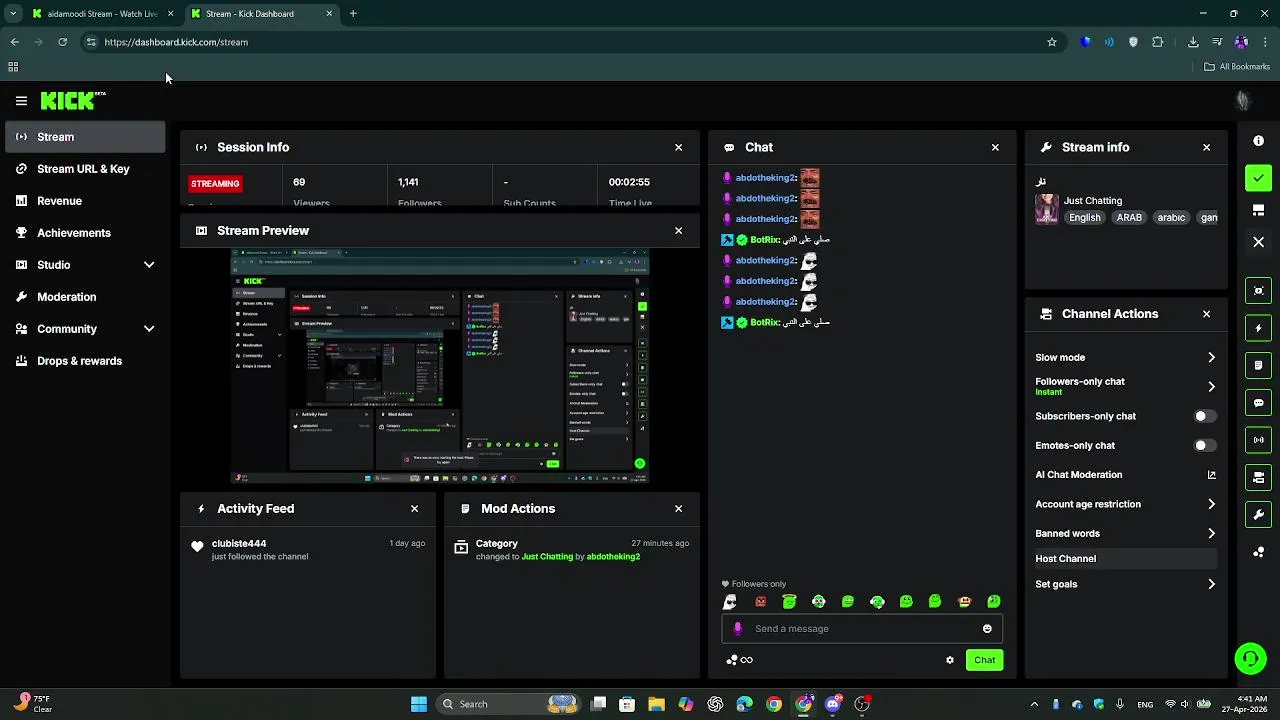Image resolution: width=1280 pixels, height=720 pixels.
Task: Close the Activity Feed panel
Action: 414,509
